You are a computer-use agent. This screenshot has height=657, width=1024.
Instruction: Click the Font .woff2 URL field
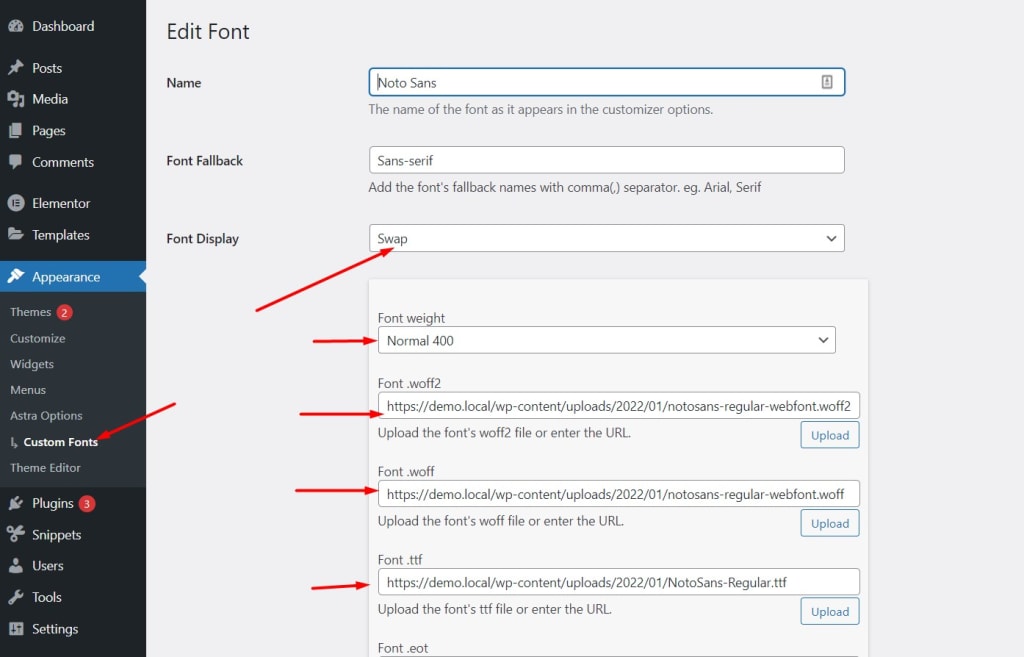pos(618,406)
